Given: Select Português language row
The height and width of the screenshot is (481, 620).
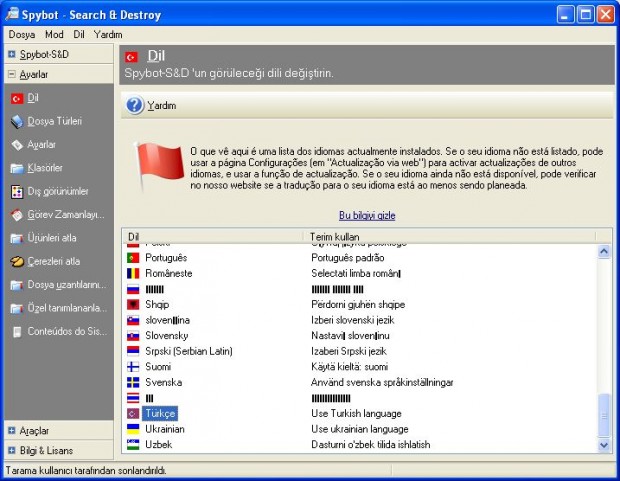Looking at the screenshot, I should (x=166, y=258).
